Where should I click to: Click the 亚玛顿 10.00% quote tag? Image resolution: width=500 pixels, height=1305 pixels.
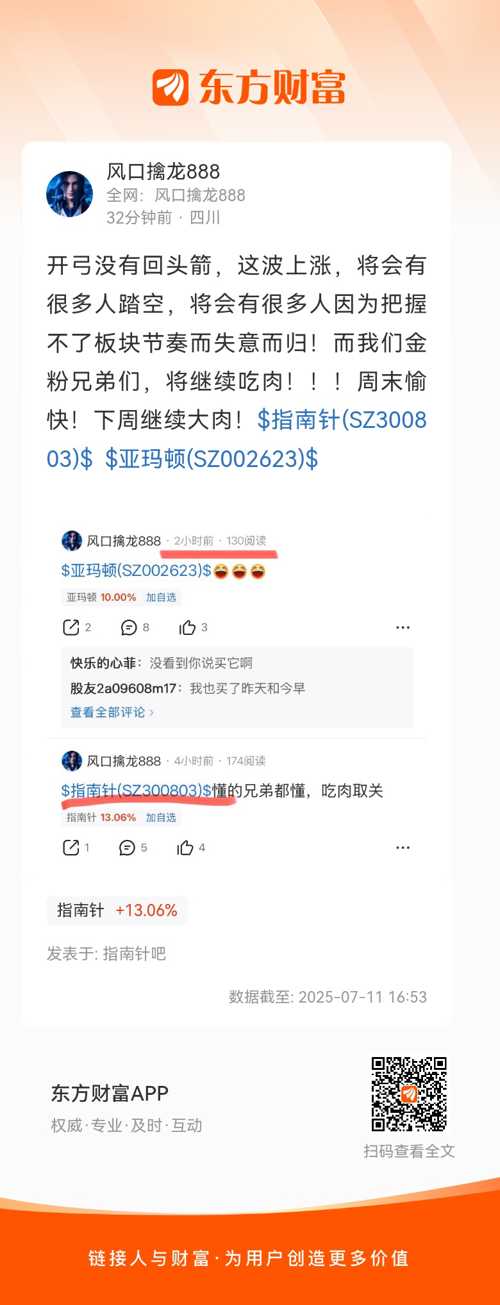click(101, 597)
